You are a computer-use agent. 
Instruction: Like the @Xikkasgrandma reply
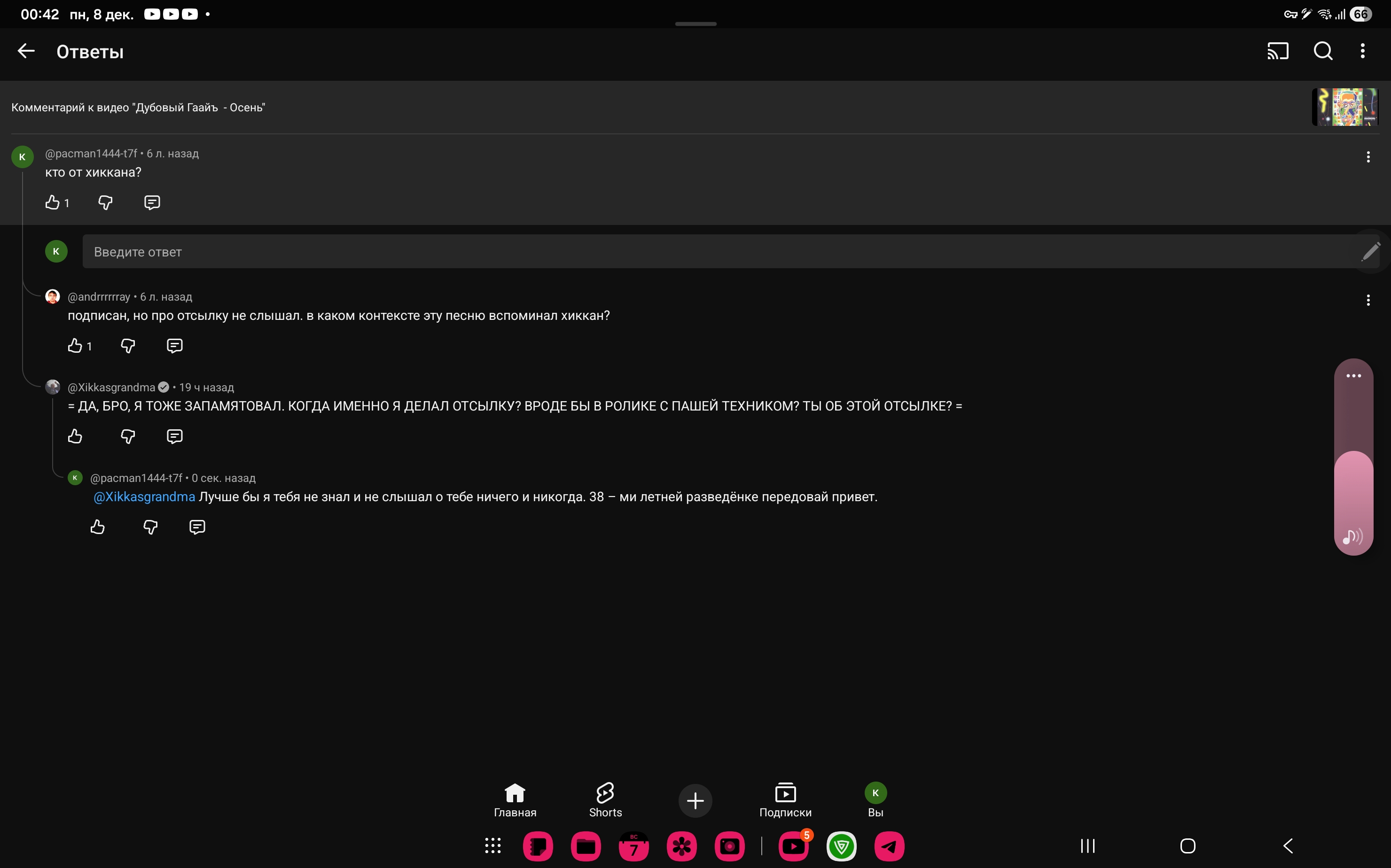click(x=75, y=436)
